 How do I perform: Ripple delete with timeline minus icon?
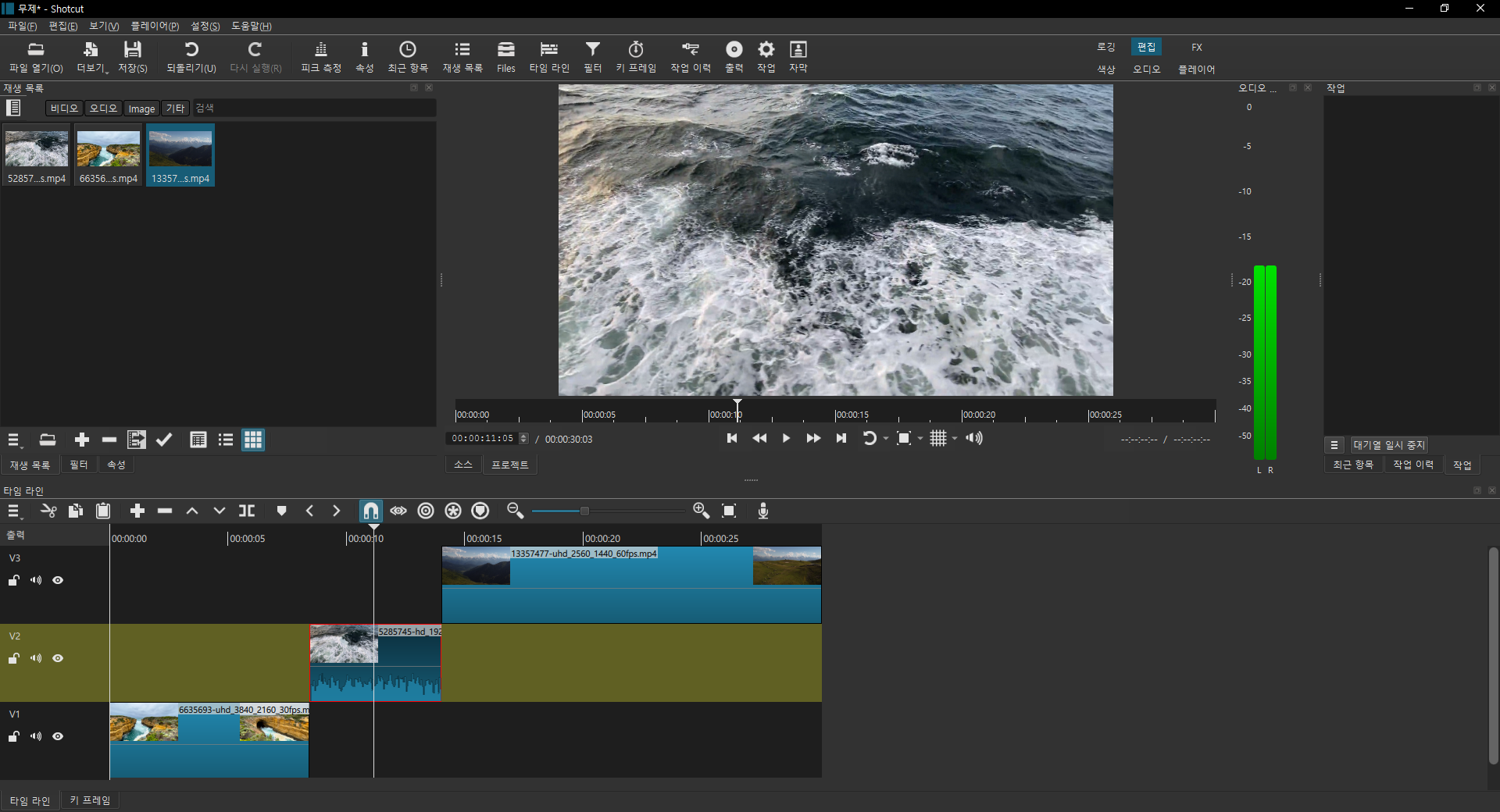[x=165, y=511]
